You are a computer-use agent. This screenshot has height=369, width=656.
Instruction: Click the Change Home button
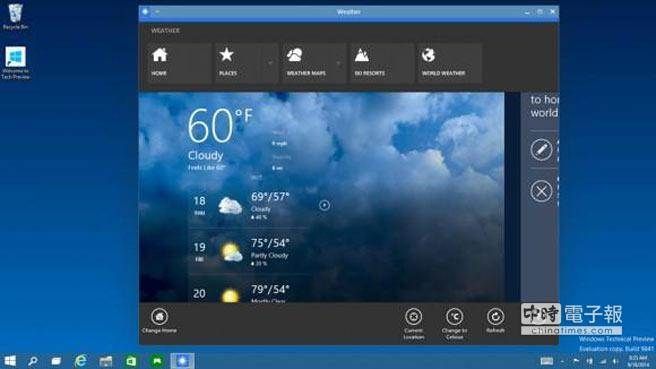(159, 321)
